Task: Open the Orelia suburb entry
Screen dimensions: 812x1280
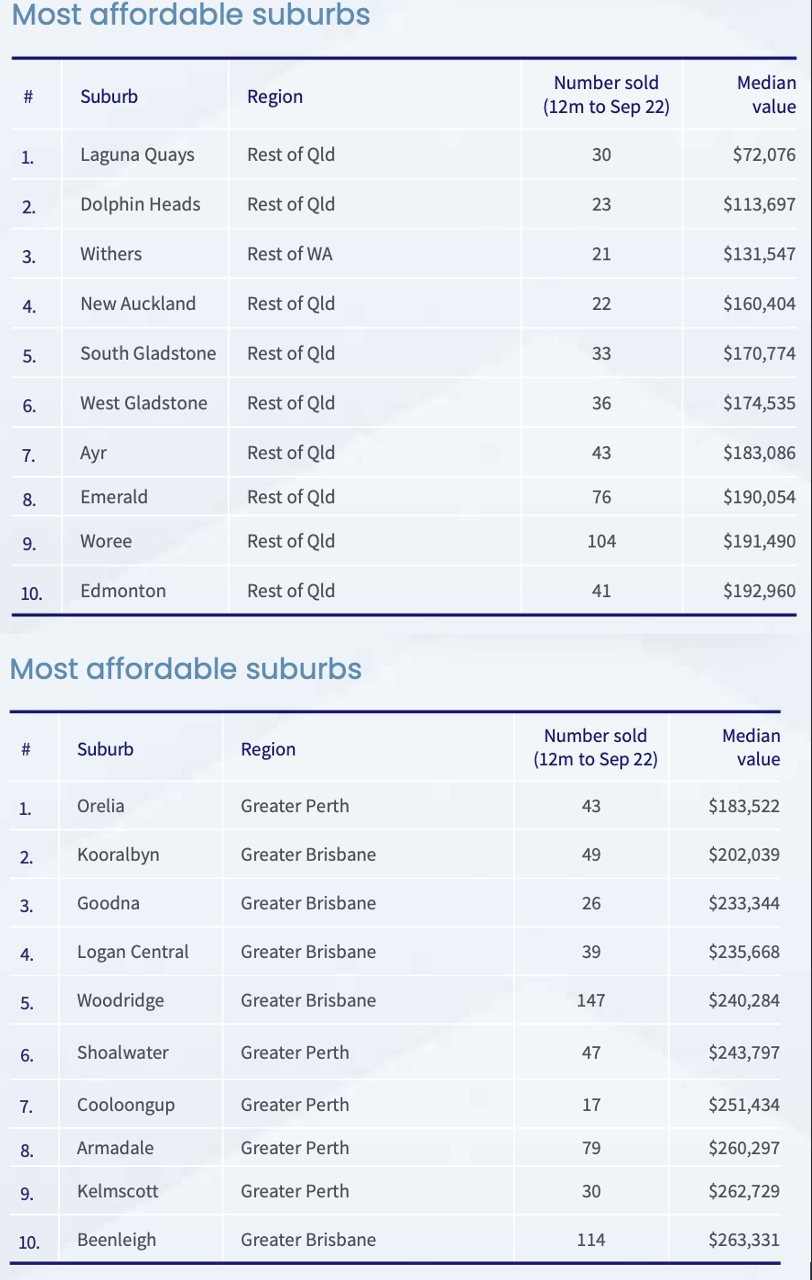Action: pos(101,805)
